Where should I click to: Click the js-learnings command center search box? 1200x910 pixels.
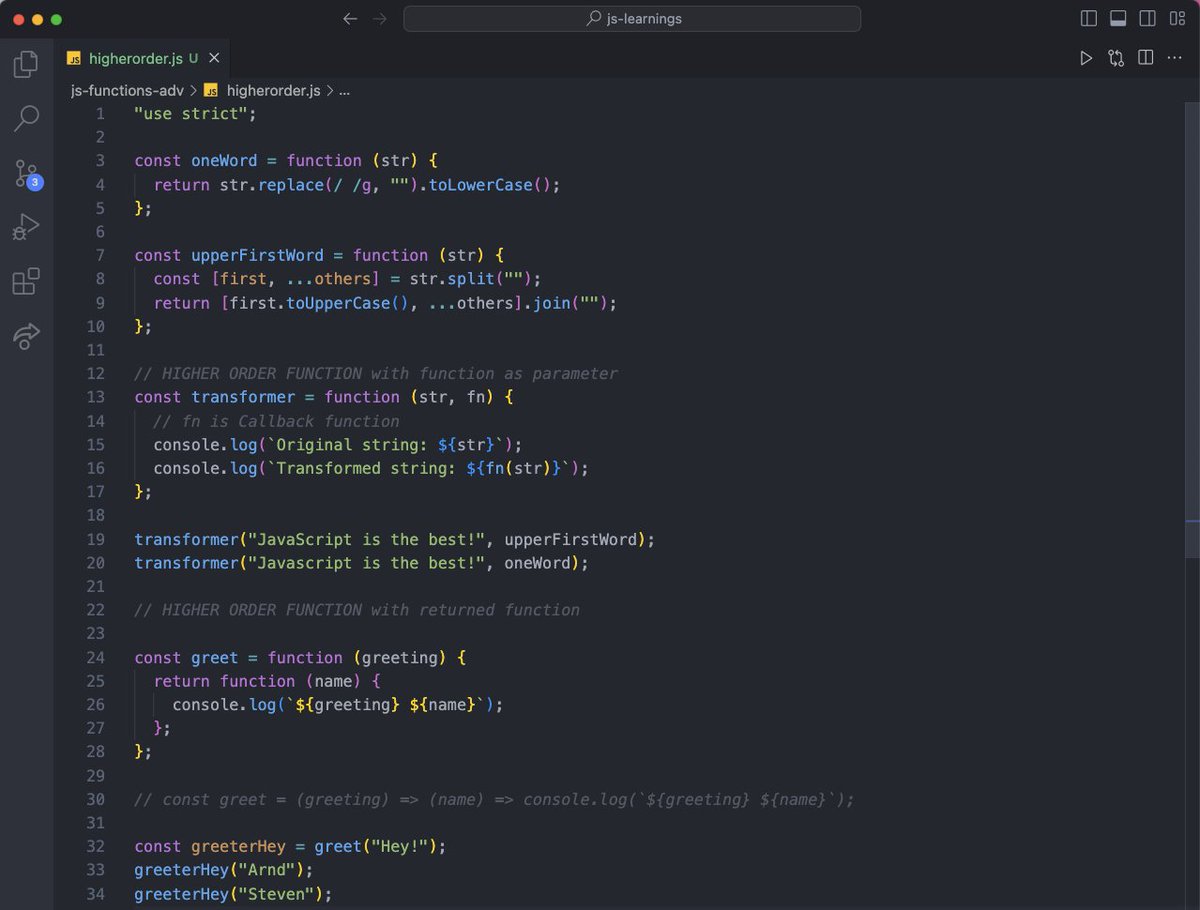pyautogui.click(x=632, y=19)
